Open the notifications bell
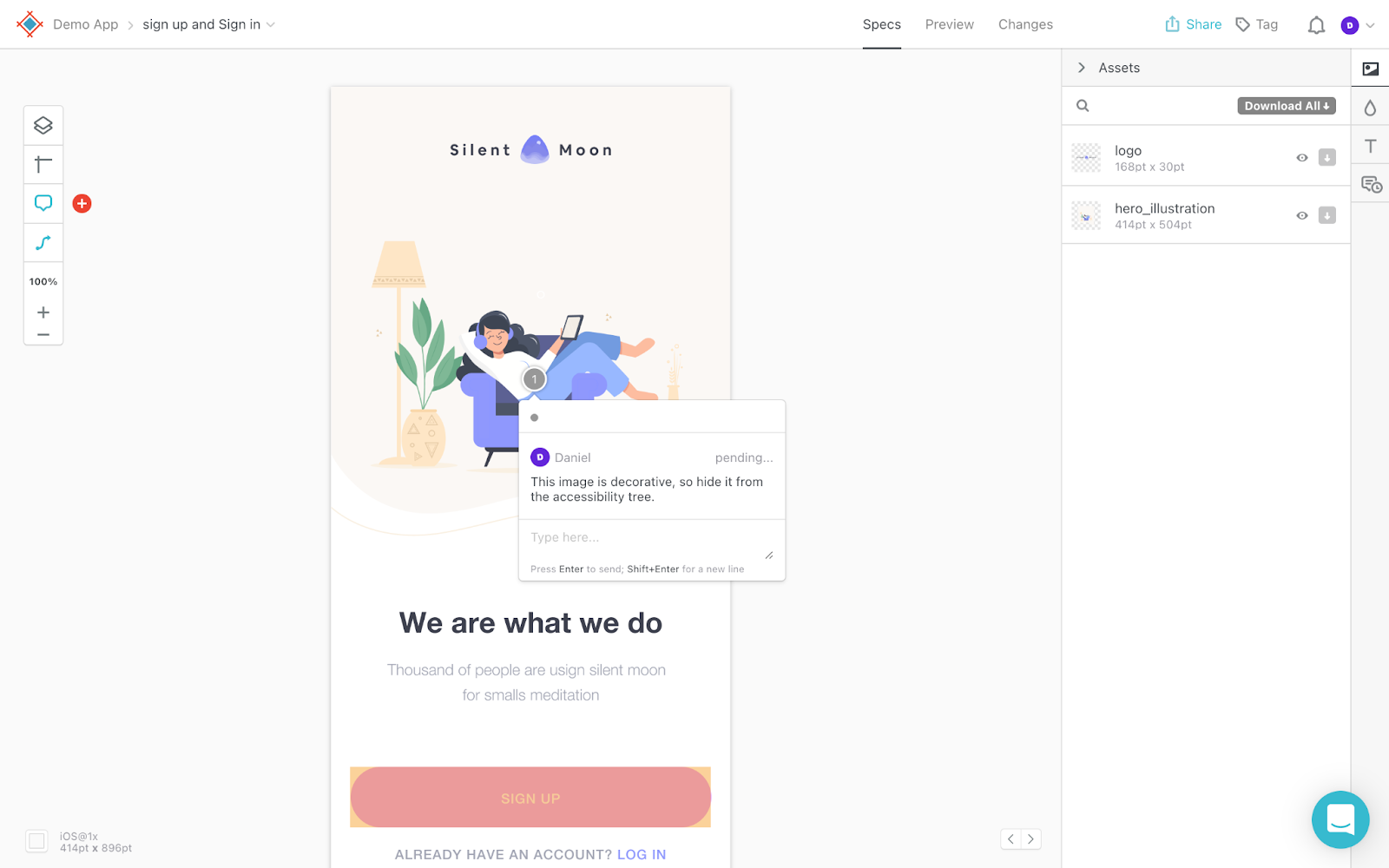This screenshot has height=868, width=1389. (x=1316, y=25)
